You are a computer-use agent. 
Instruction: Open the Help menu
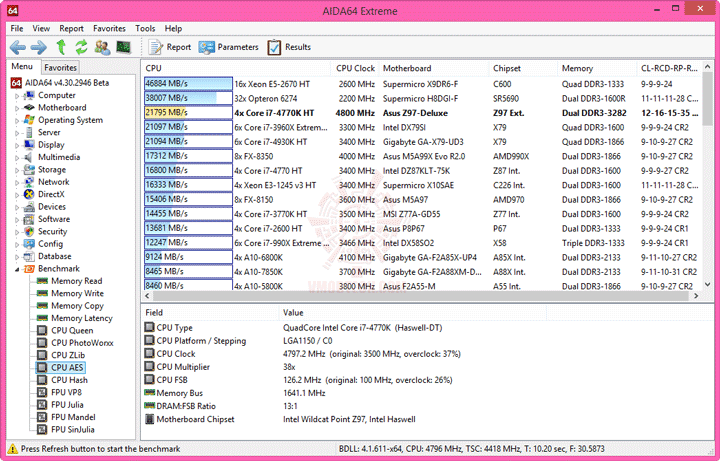coord(173,28)
